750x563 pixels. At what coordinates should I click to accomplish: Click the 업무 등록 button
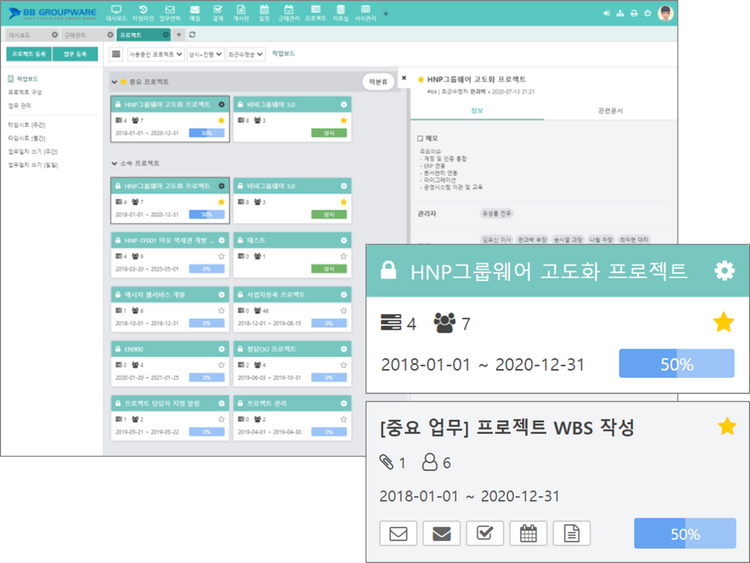[75, 54]
